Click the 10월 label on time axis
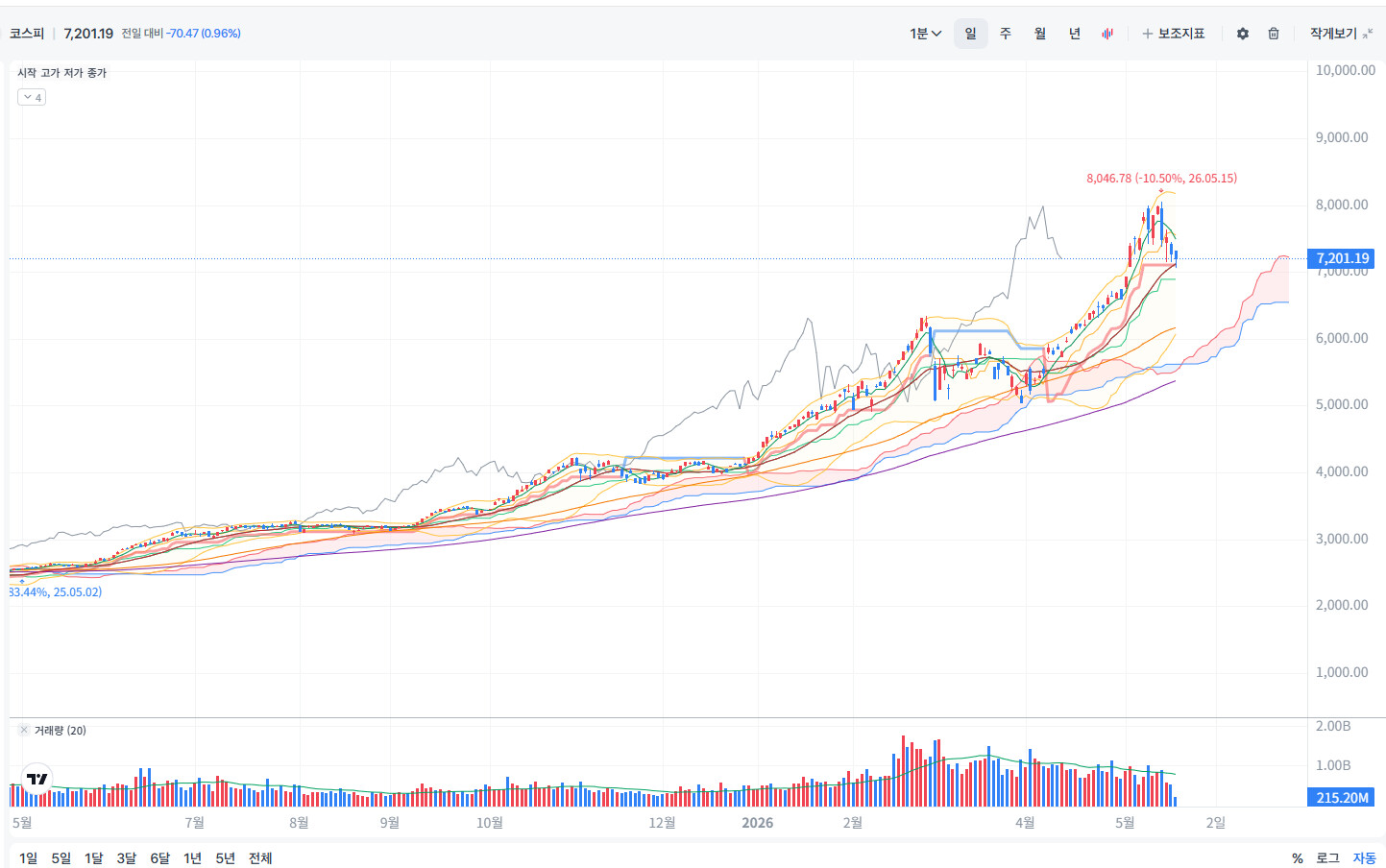1386x868 pixels. tap(490, 823)
